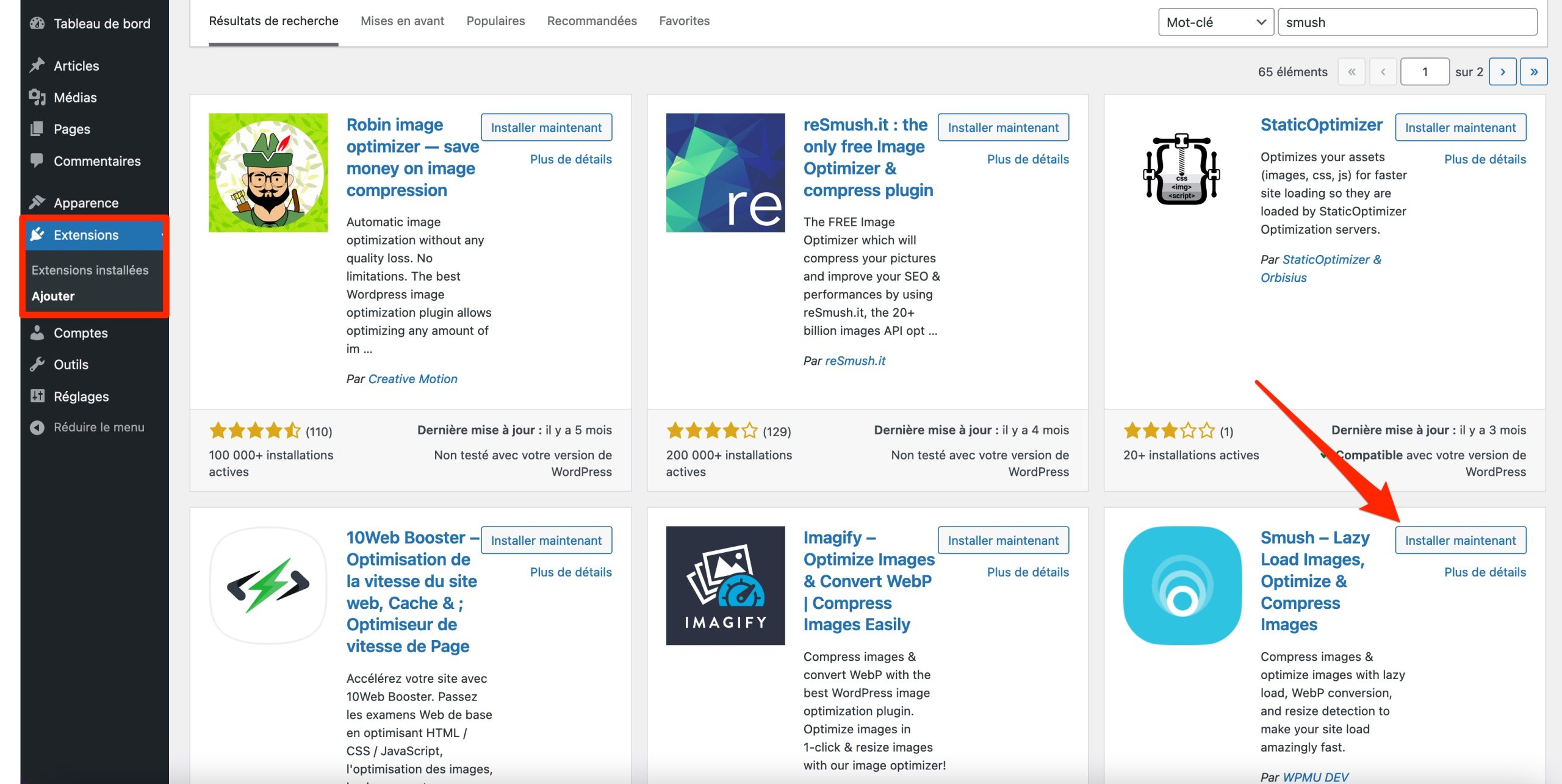Select the Résultats de recherche tab
Image resolution: width=1562 pixels, height=784 pixels.
click(273, 21)
